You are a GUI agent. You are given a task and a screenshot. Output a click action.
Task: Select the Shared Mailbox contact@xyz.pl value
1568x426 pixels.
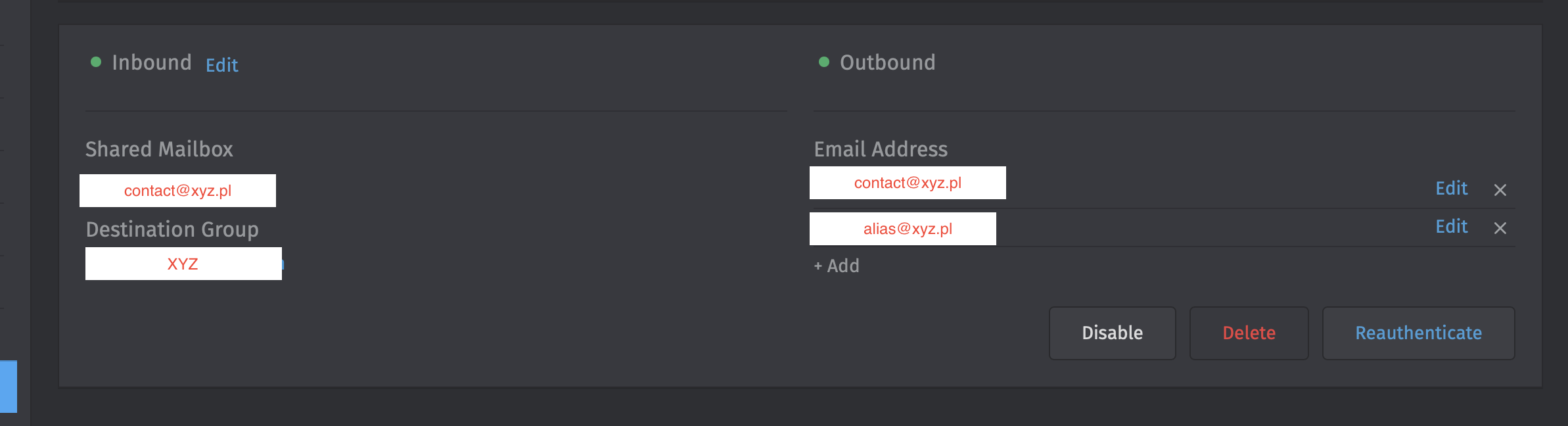point(177,191)
